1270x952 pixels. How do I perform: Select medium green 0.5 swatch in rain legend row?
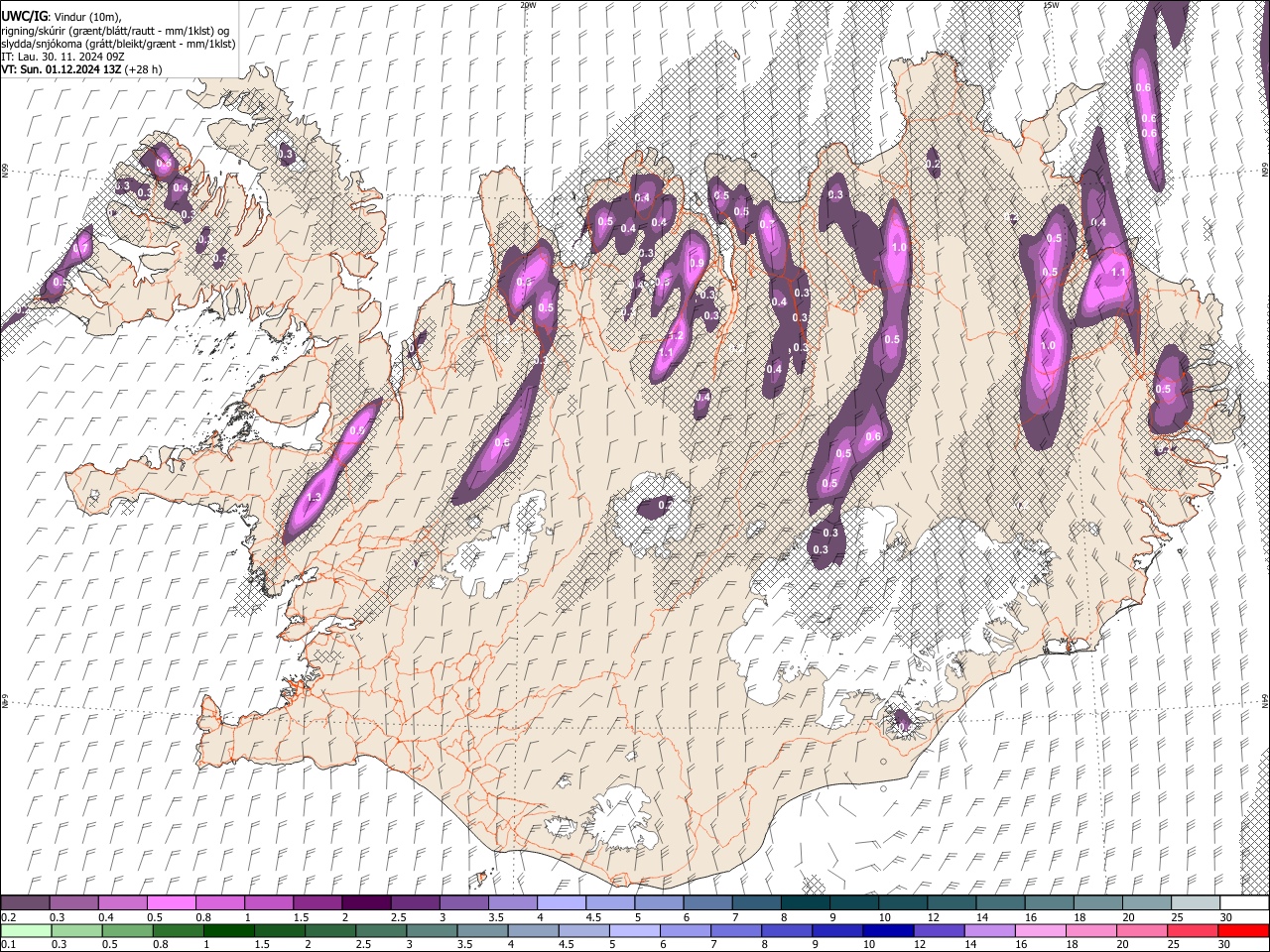(x=127, y=930)
